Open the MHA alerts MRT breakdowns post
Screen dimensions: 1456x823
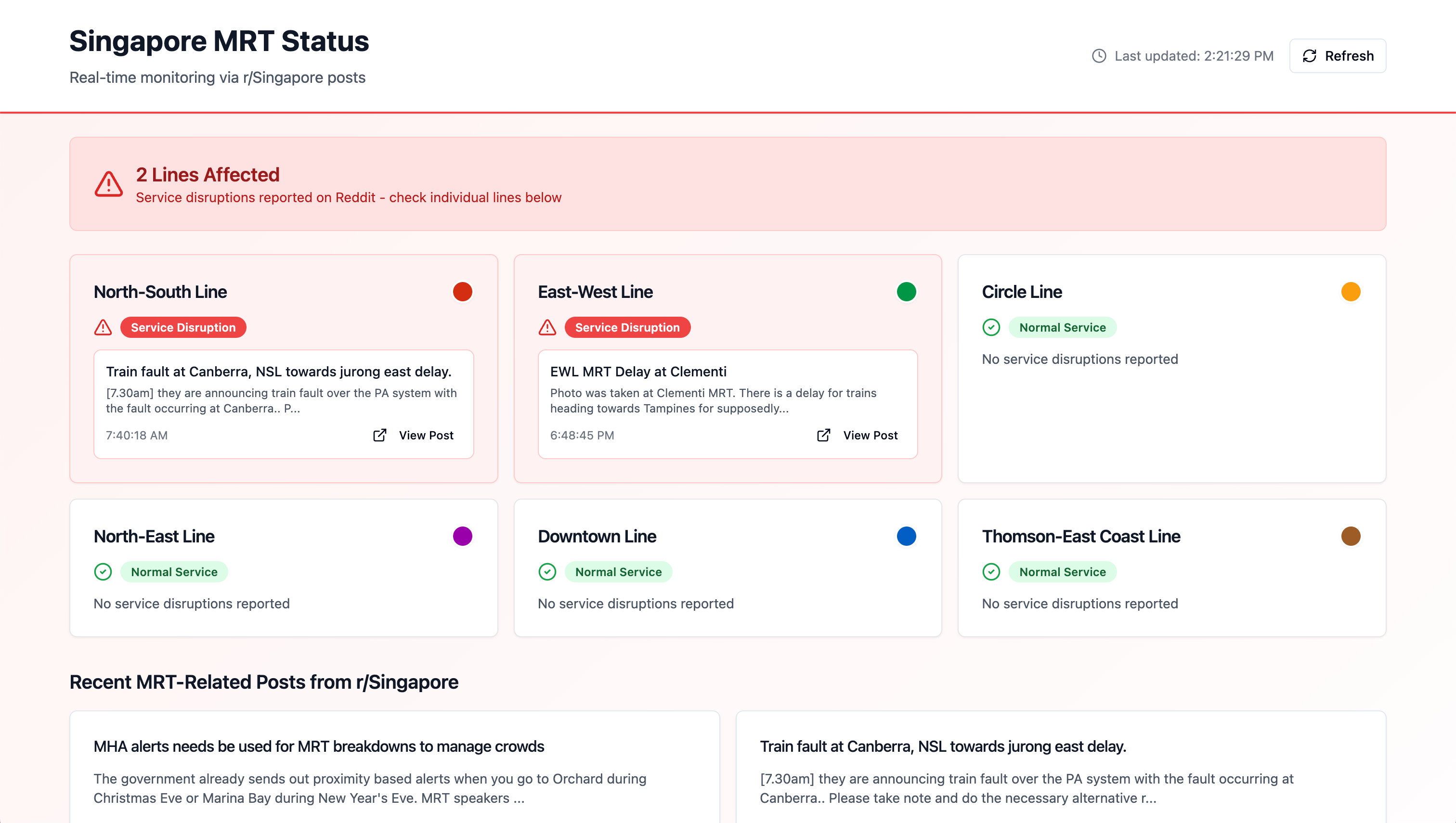click(x=318, y=746)
